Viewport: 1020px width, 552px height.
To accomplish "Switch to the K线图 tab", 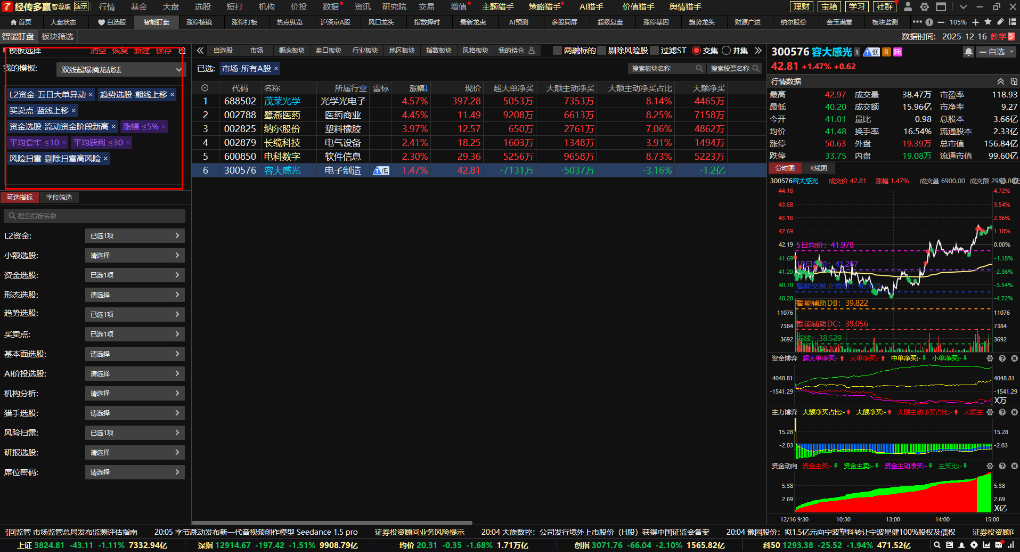I will pos(818,168).
